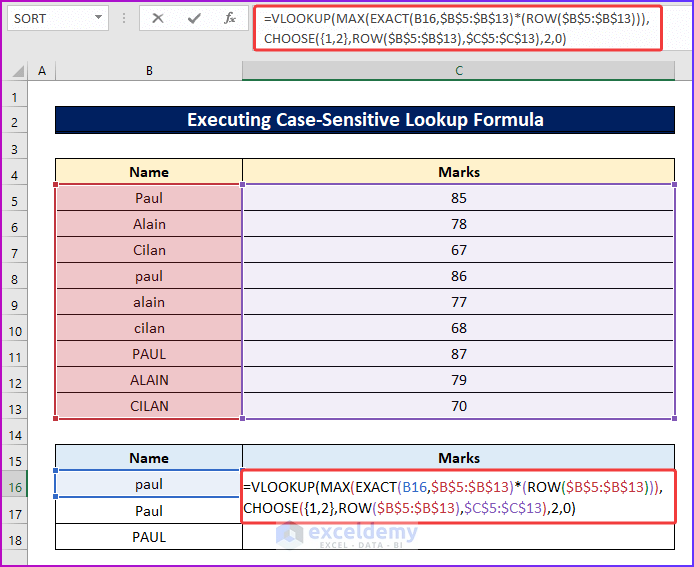This screenshot has width=694, height=567.
Task: Click the Cancel (X) formula button
Action: pos(158,18)
